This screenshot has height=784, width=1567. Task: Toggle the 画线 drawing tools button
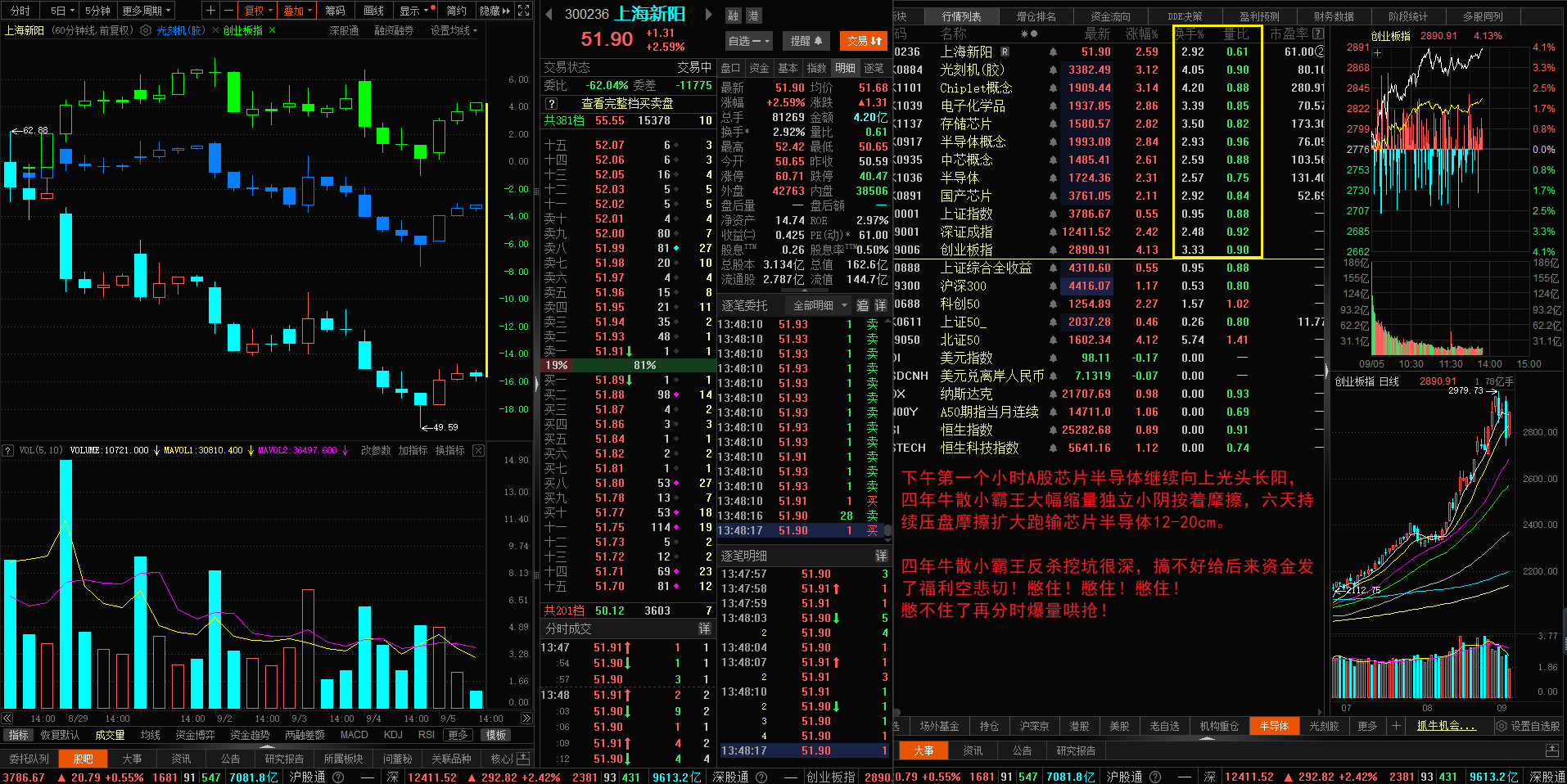click(x=373, y=11)
